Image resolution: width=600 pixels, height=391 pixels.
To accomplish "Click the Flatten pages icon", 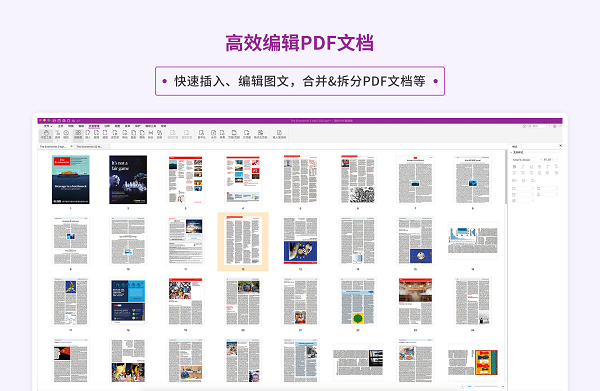I will click(x=202, y=134).
